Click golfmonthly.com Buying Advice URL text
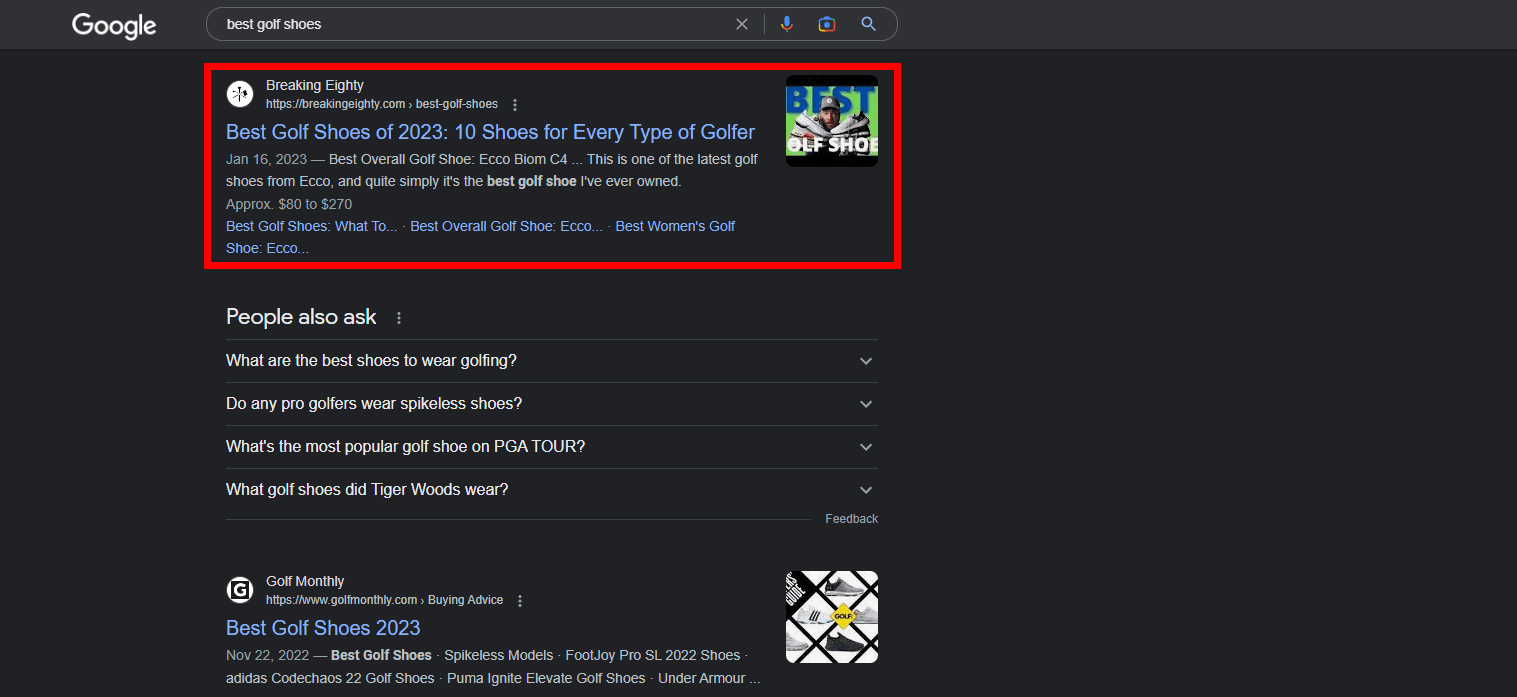The image size is (1517, 697). (385, 600)
